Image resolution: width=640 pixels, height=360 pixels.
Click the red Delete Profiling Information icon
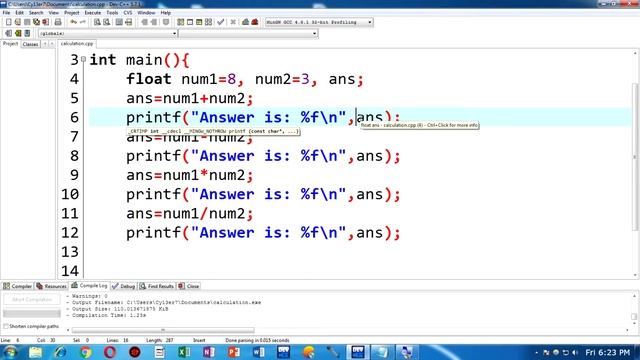click(x=255, y=22)
